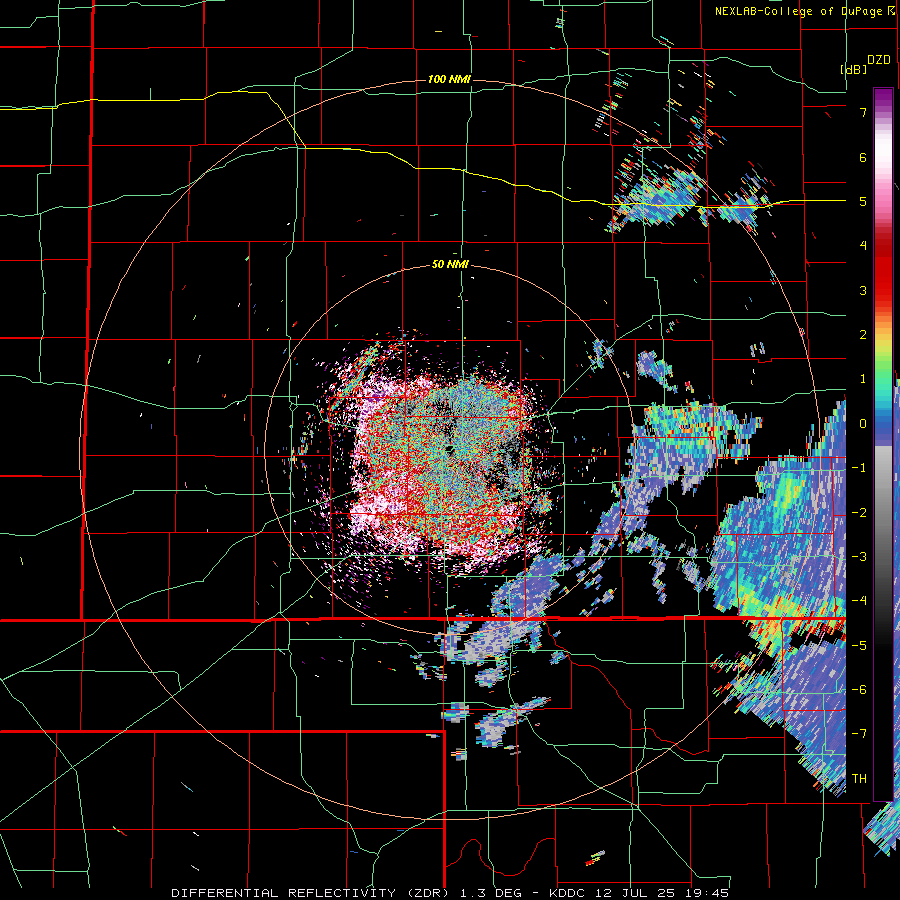This screenshot has width=900, height=900.
Task: Click the -1 value on the color scale
Action: tap(859, 468)
